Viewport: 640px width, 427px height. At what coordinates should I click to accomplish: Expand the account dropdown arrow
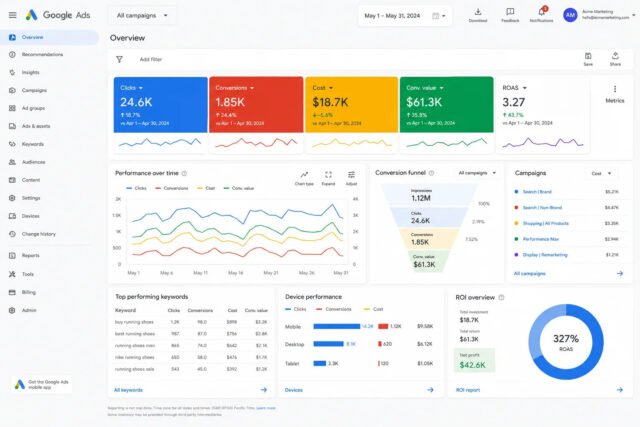633,15
